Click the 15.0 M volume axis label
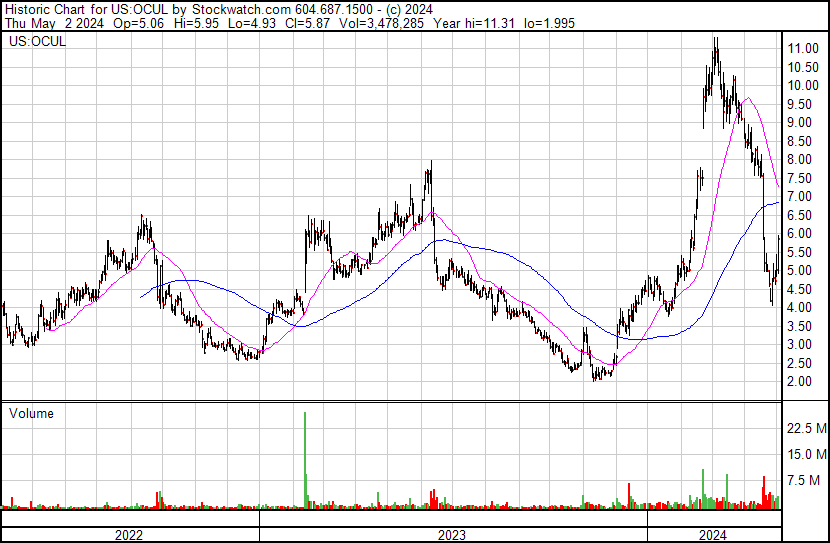830x543 pixels. coord(807,454)
